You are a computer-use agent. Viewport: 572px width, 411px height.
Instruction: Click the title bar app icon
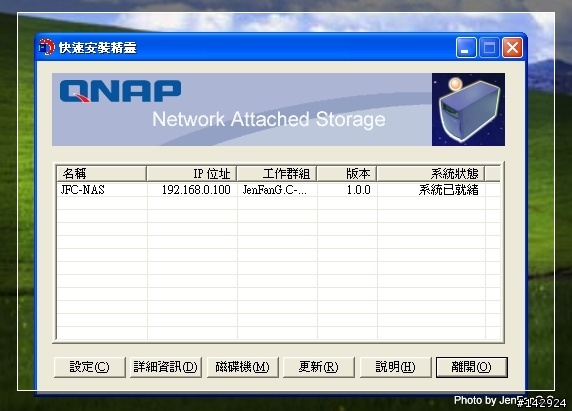46,47
